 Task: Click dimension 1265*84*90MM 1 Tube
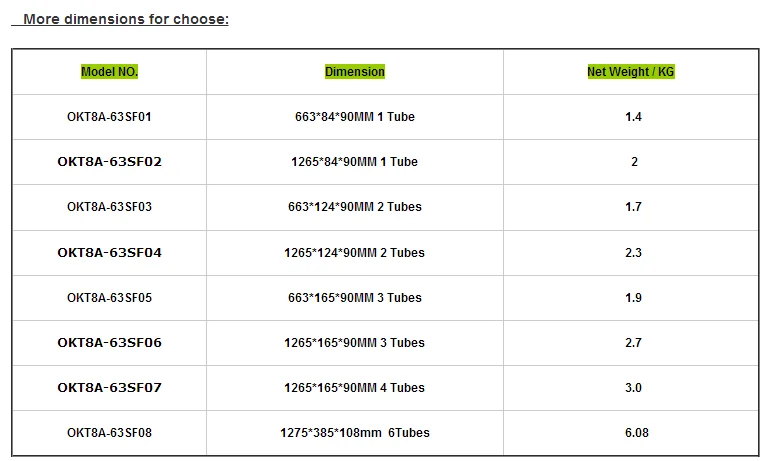tap(355, 162)
